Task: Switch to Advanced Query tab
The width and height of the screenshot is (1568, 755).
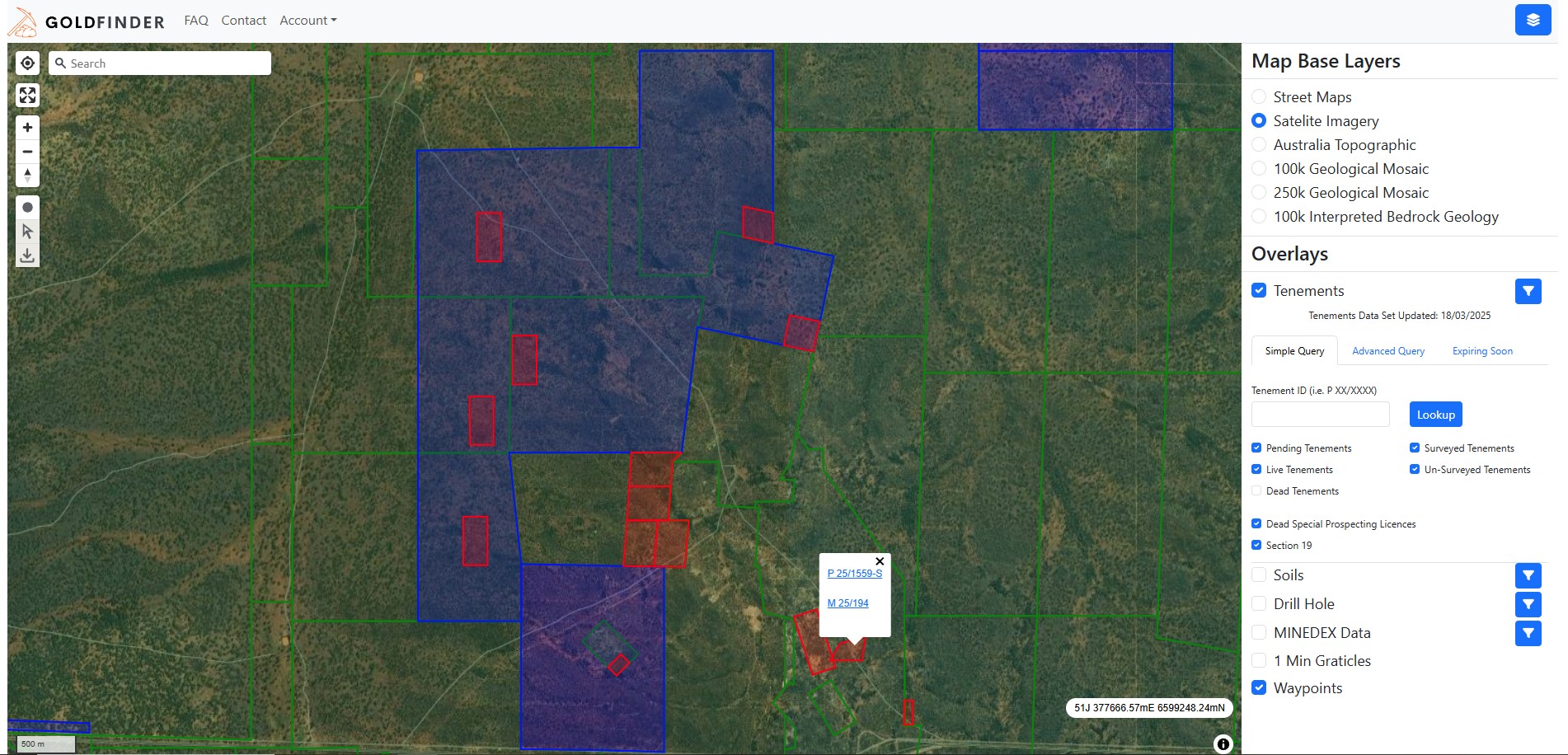Action: tap(1388, 351)
